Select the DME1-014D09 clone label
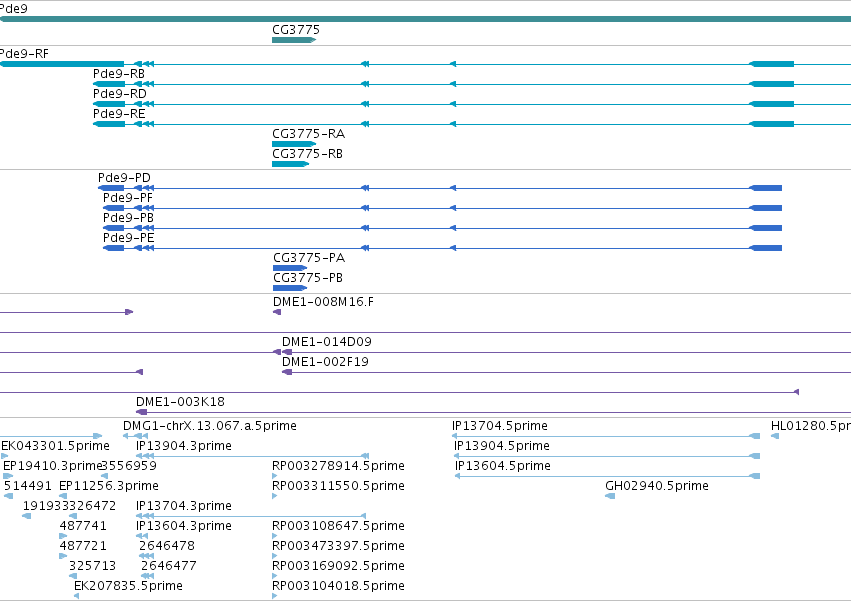 [327, 341]
